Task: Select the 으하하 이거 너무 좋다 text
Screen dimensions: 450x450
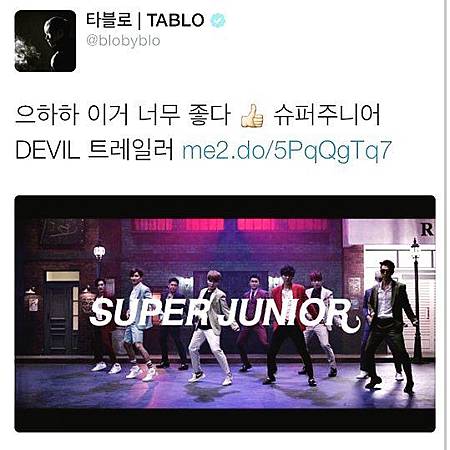Action: pyautogui.click(x=123, y=115)
